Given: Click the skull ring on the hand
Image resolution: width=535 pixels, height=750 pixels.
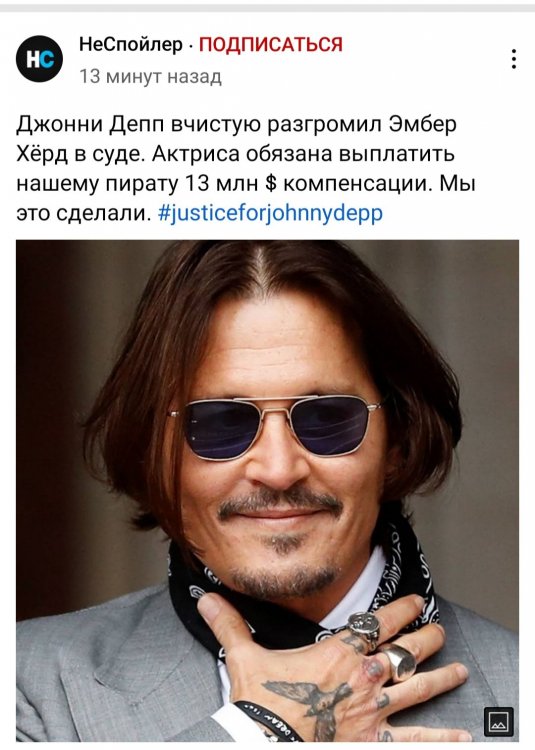Looking at the screenshot, I should point(363,628).
